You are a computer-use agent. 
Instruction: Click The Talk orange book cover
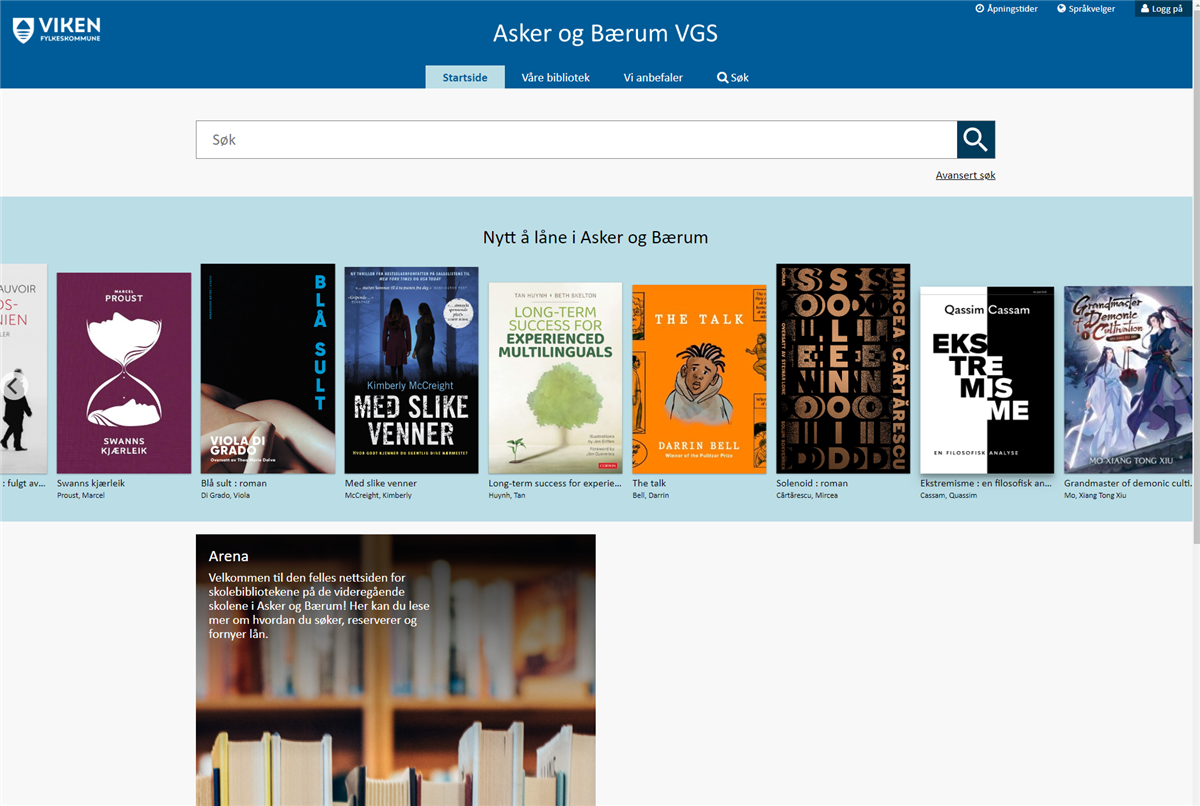tap(699, 378)
